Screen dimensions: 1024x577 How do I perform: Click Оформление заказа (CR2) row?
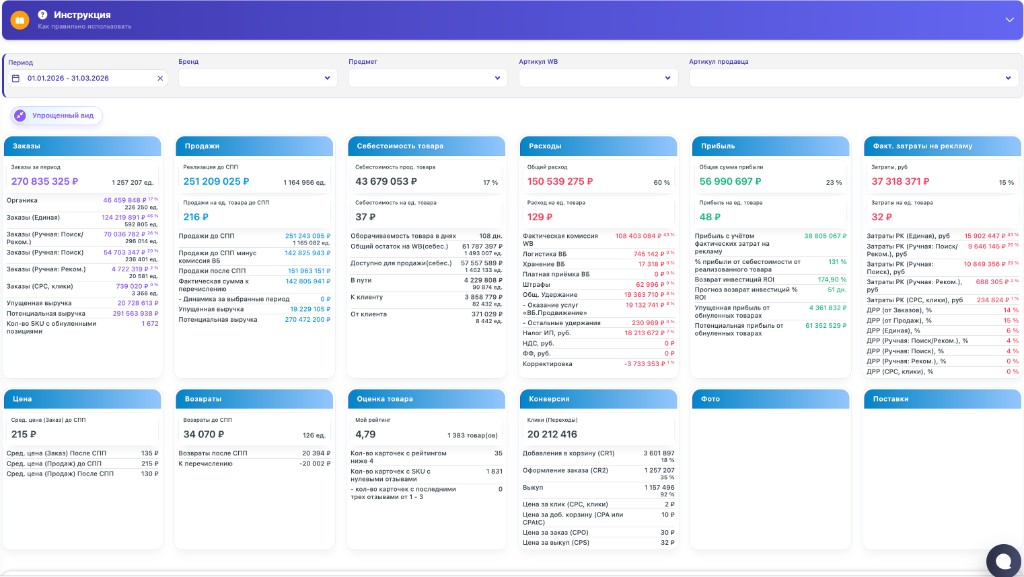(598, 473)
